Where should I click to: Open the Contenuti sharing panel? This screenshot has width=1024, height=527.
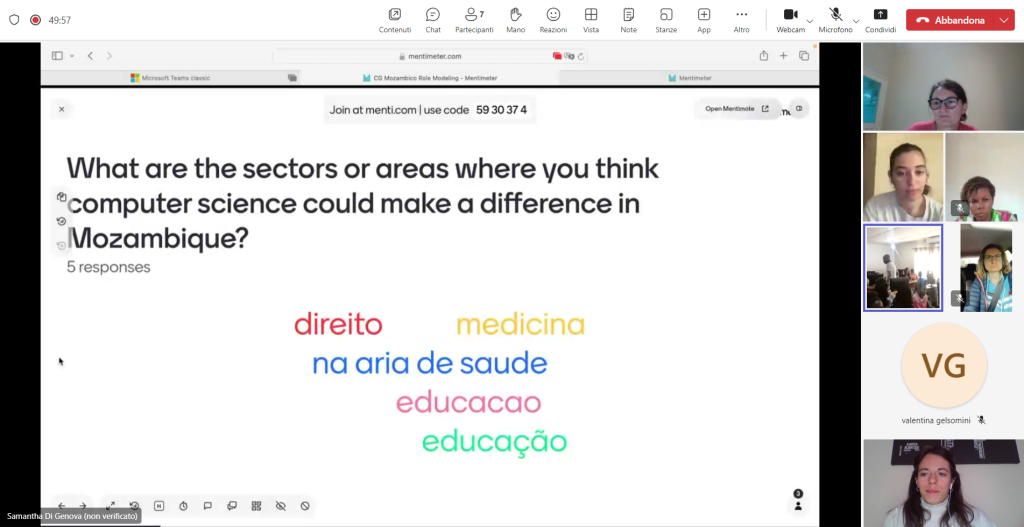click(394, 20)
